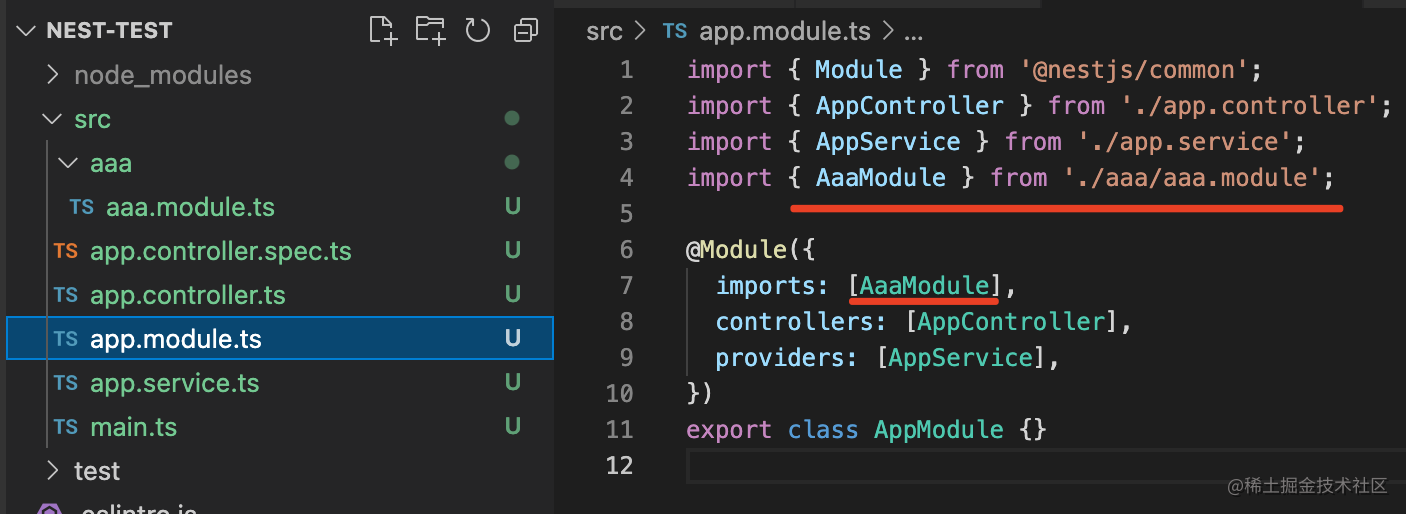Screen dimensions: 1406x514
Task: Open app.service.ts from the file tree
Action: (174, 383)
